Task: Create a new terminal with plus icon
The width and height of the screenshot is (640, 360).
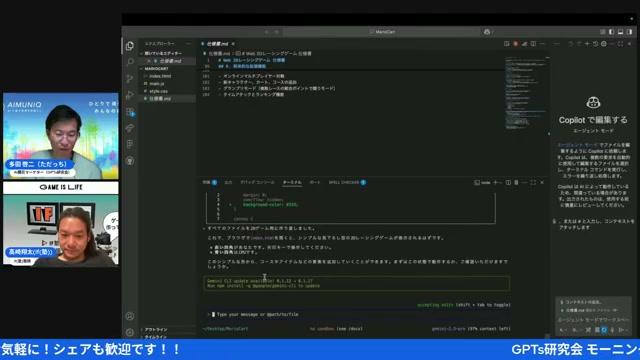Action: point(496,182)
